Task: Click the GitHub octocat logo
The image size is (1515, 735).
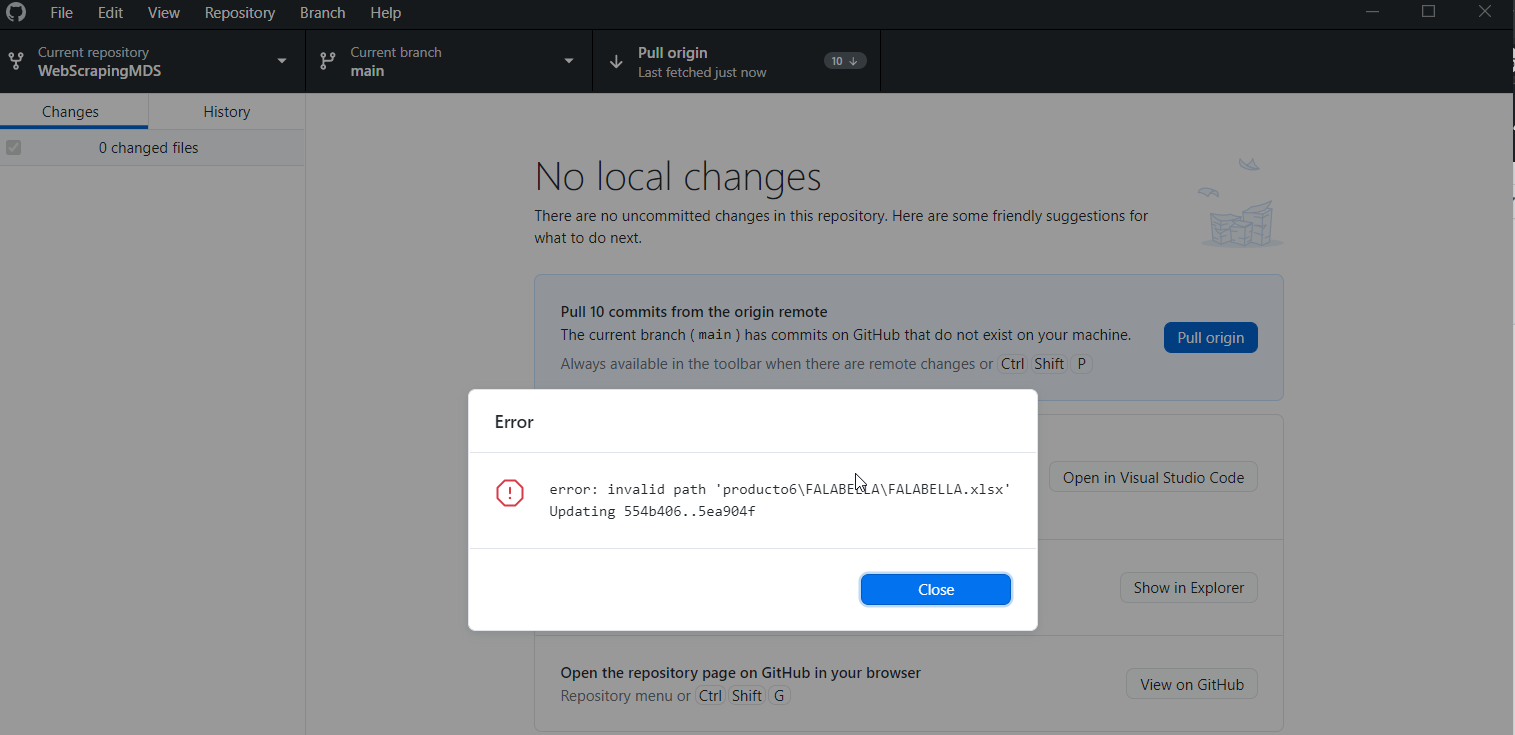Action: [x=15, y=13]
